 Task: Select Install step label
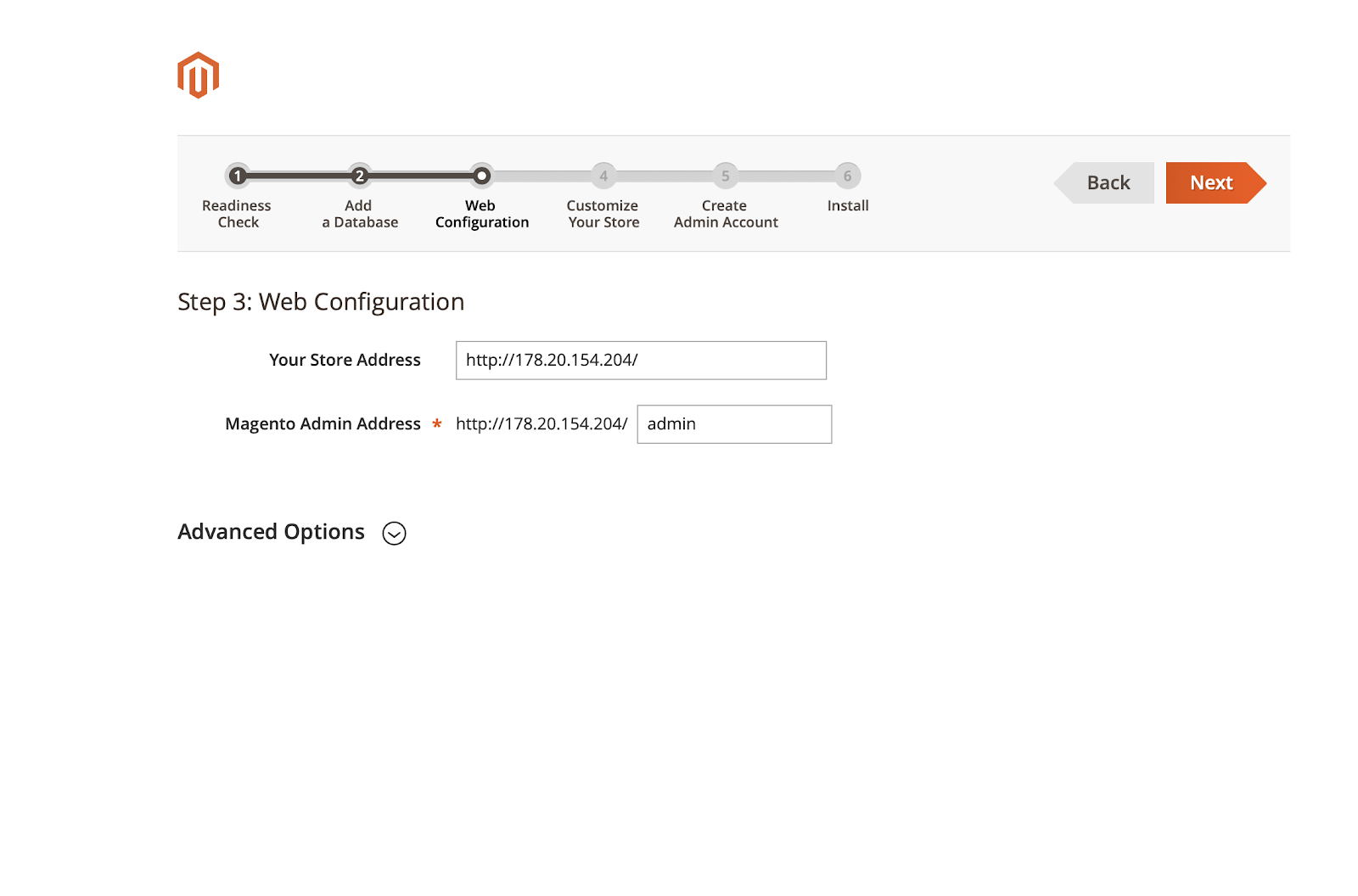[848, 206]
